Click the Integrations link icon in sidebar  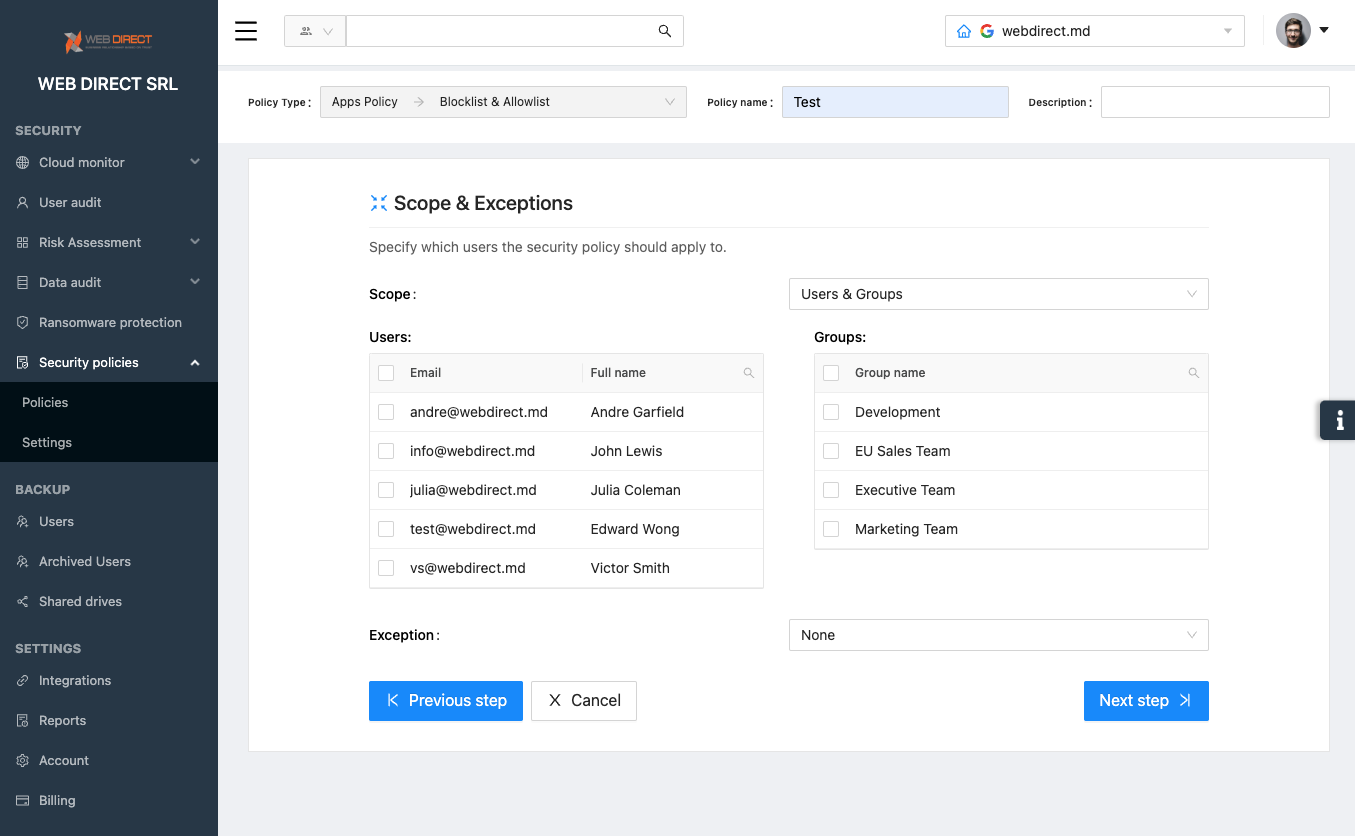[23, 681]
